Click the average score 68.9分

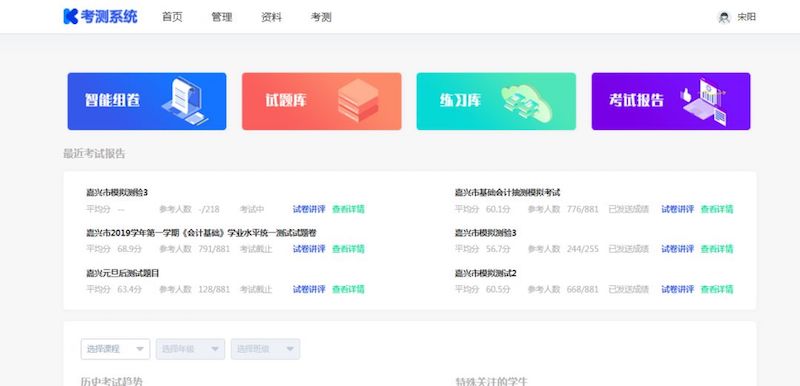130,249
